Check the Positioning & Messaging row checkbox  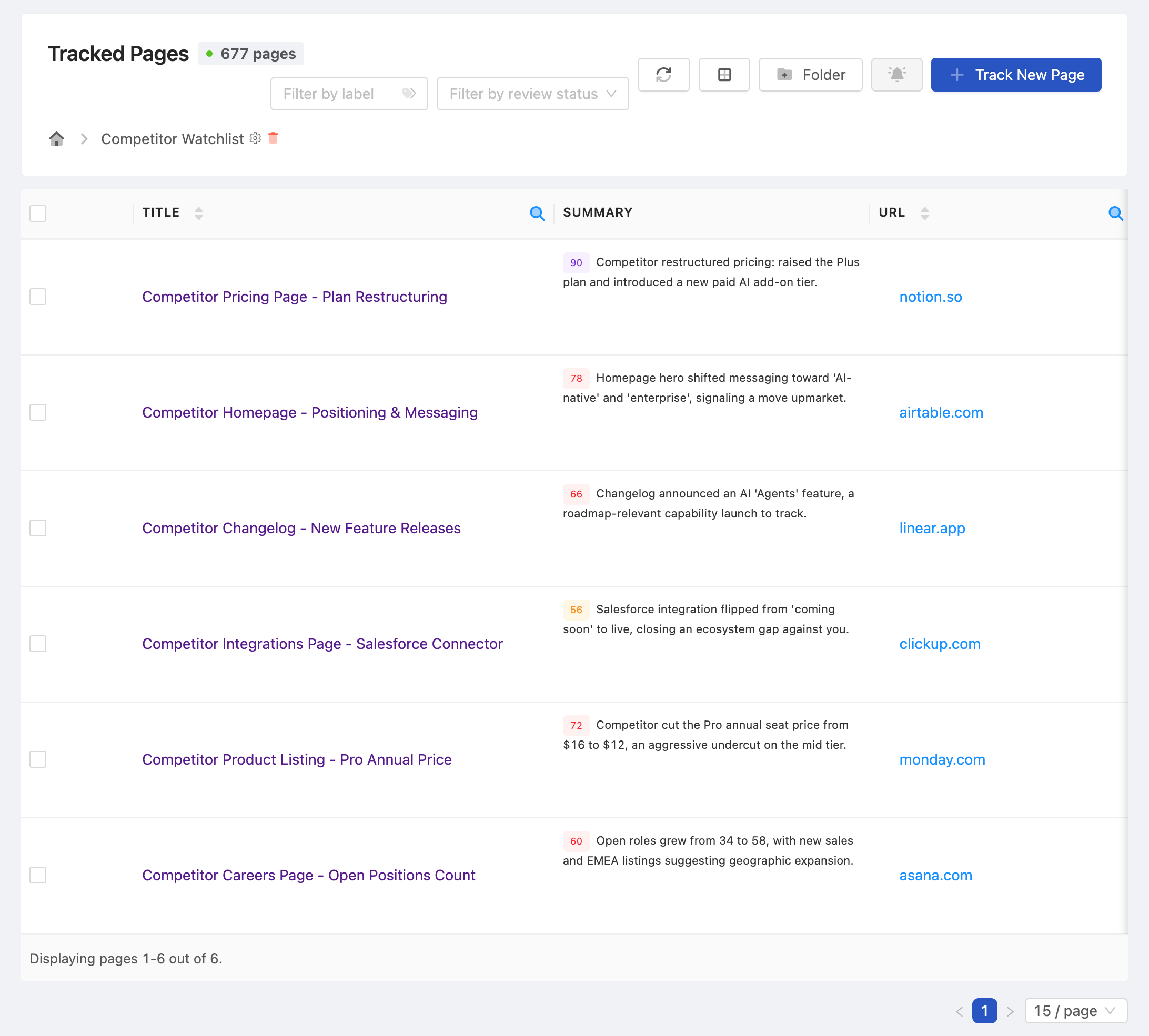pos(37,412)
